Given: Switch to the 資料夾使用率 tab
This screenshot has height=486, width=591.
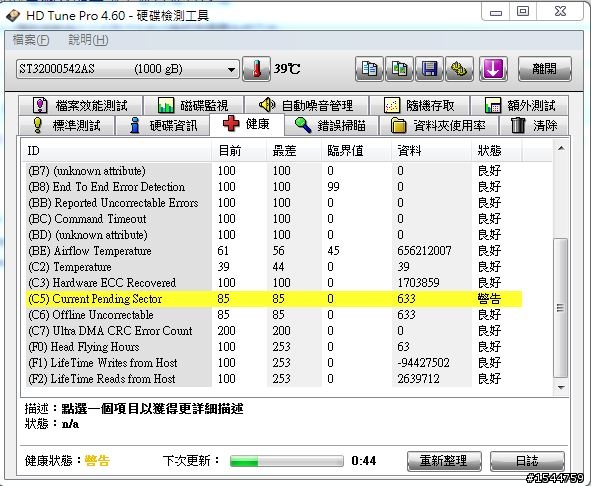Looking at the screenshot, I should point(439,125).
